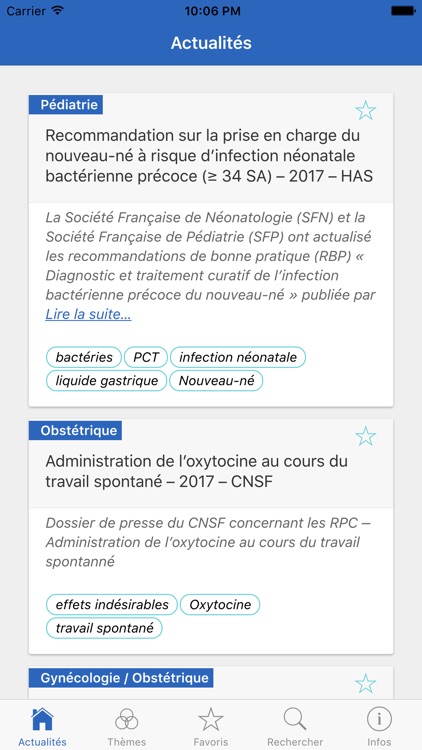Image resolution: width=422 pixels, height=750 pixels.
Task: Select the 'bactéries' tag
Action: pos(84,357)
